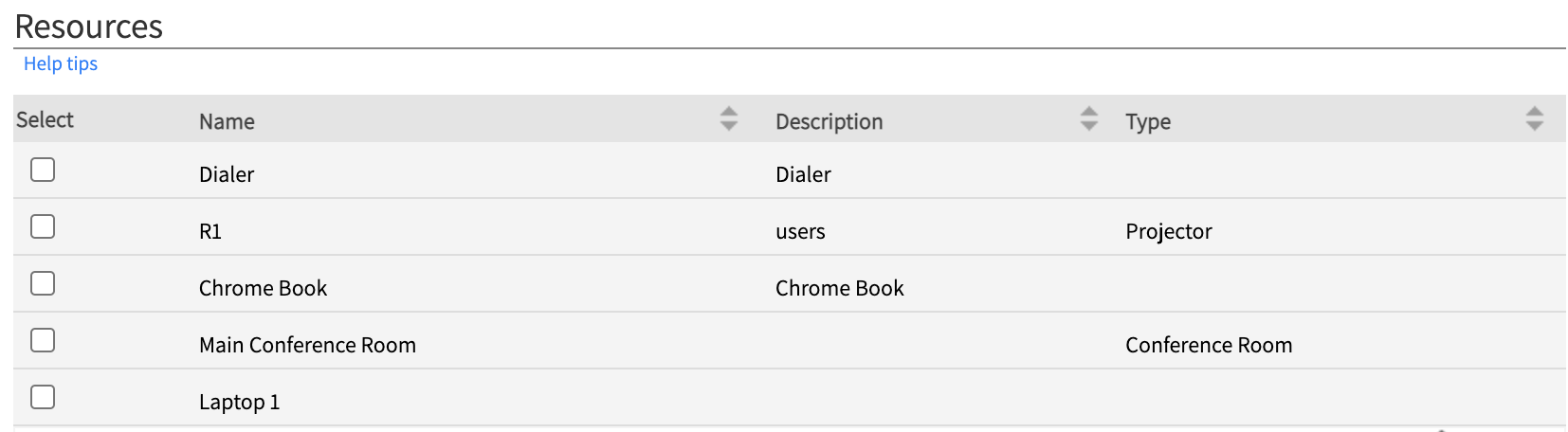
Task: Click the Name column header
Action: tap(227, 121)
